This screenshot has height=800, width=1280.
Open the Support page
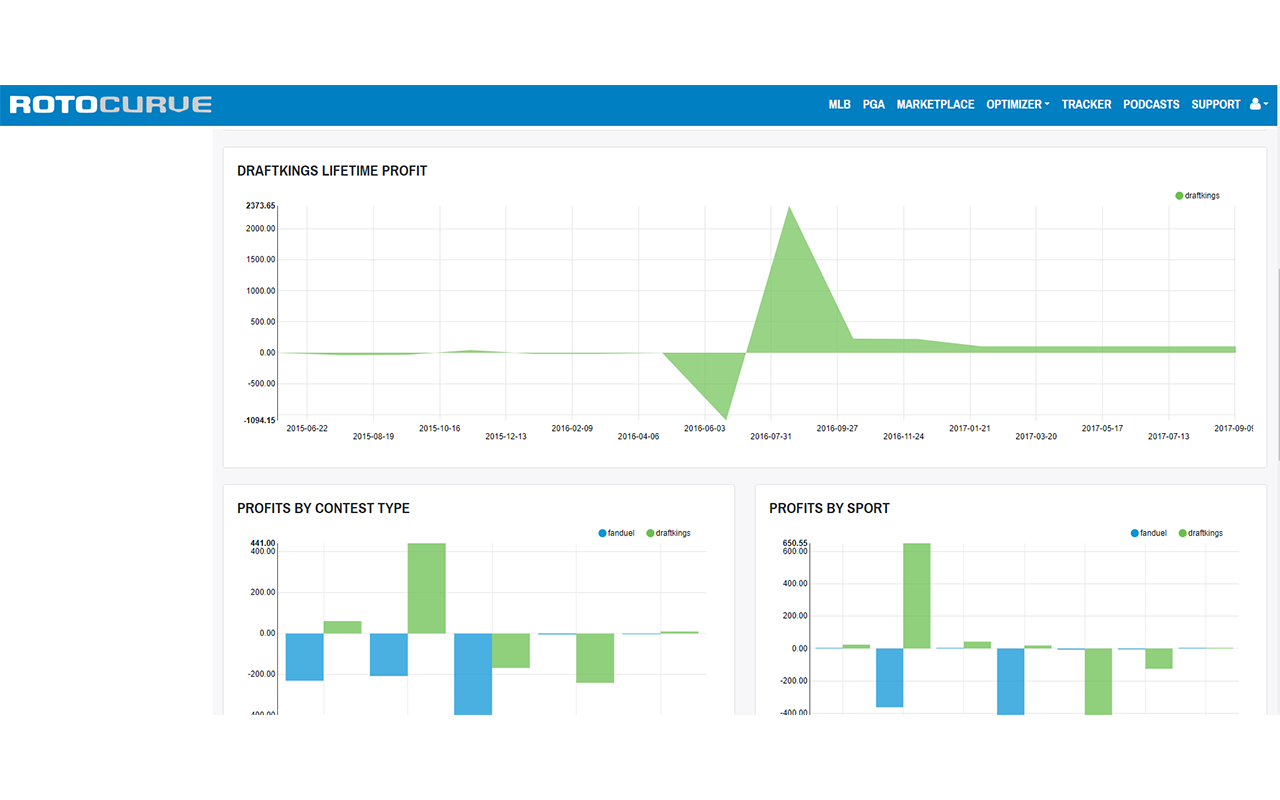1215,104
